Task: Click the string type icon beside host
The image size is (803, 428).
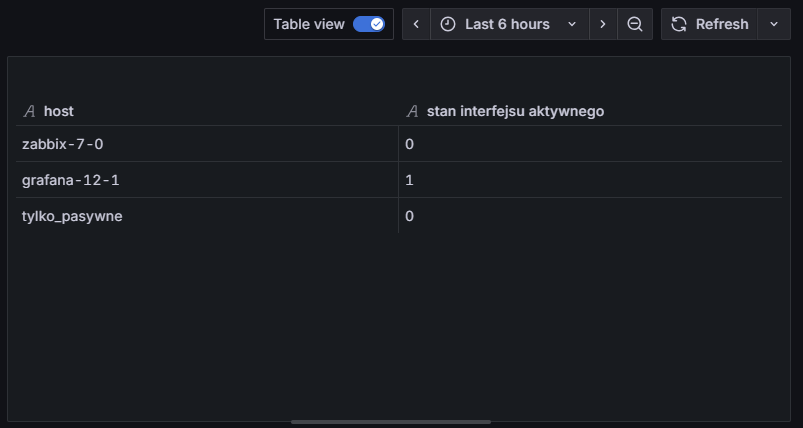Action: [29, 111]
